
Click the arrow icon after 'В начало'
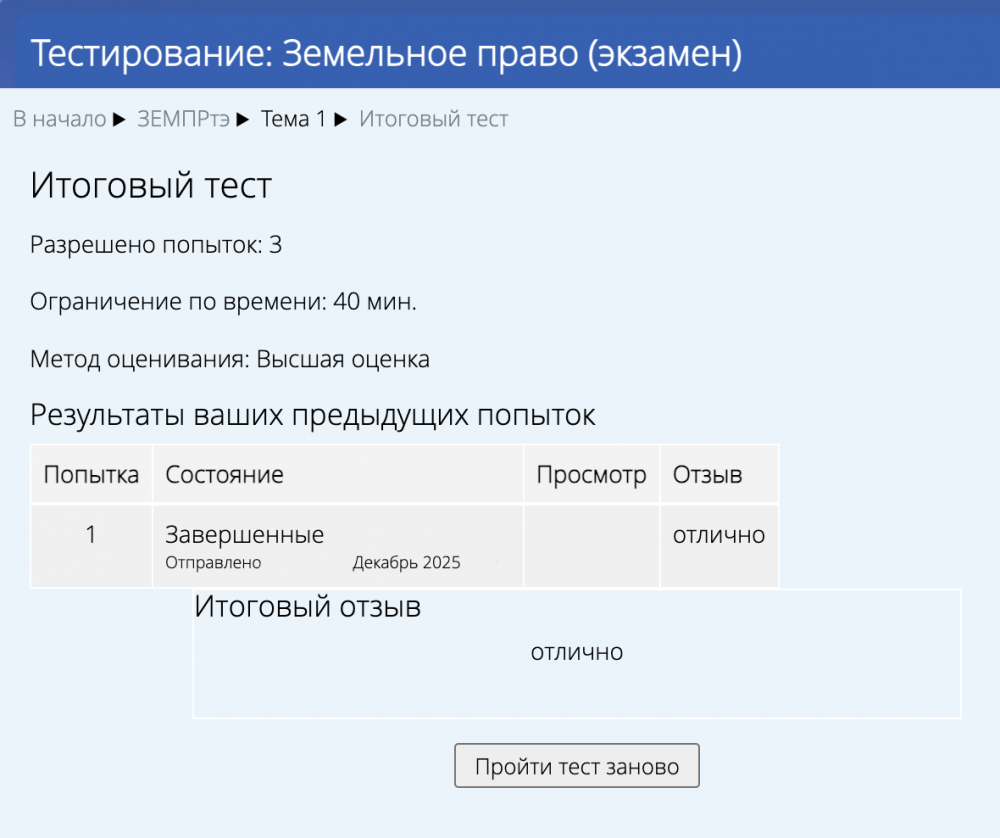click(119, 120)
